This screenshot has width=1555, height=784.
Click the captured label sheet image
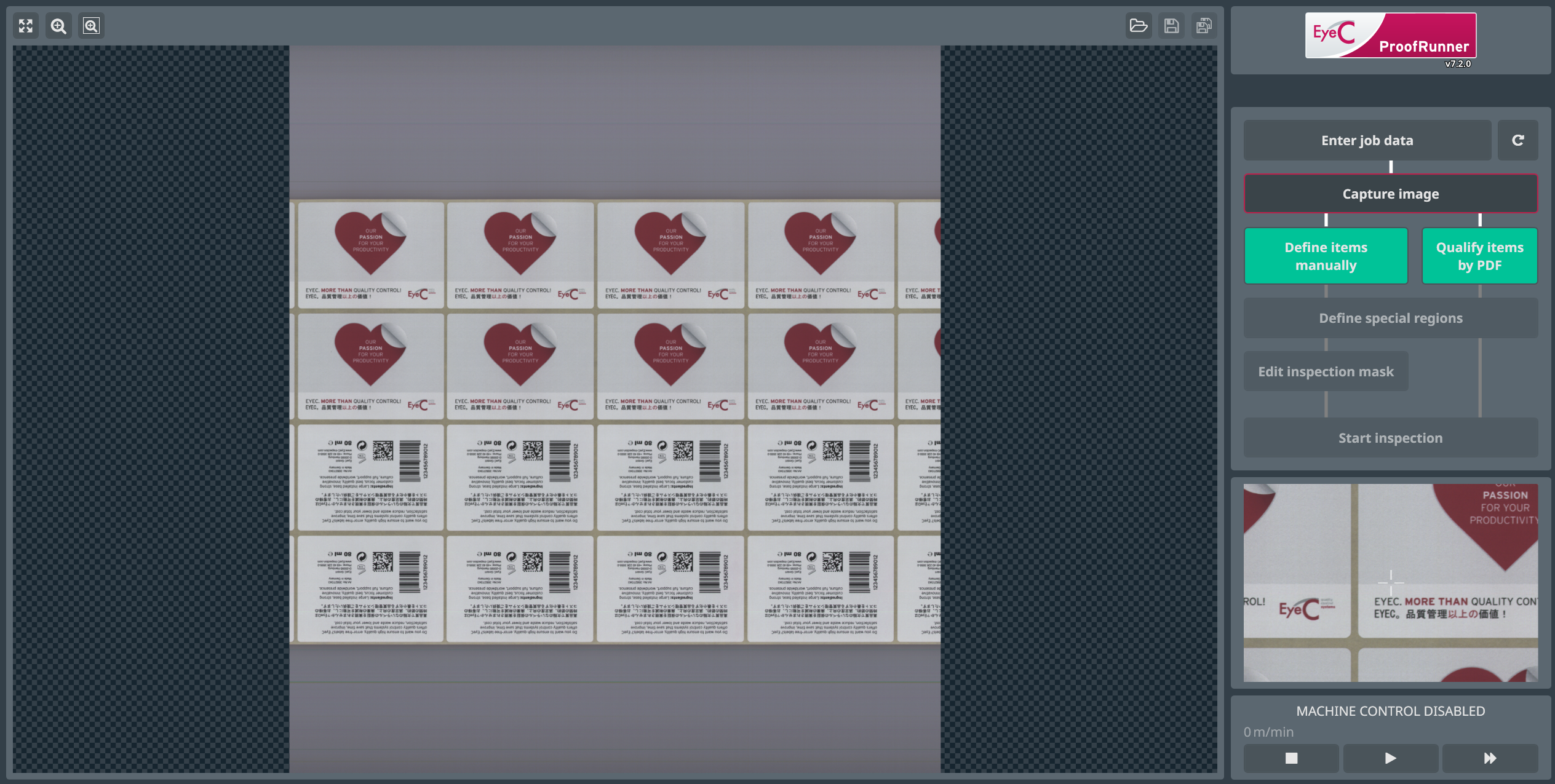[x=615, y=409]
